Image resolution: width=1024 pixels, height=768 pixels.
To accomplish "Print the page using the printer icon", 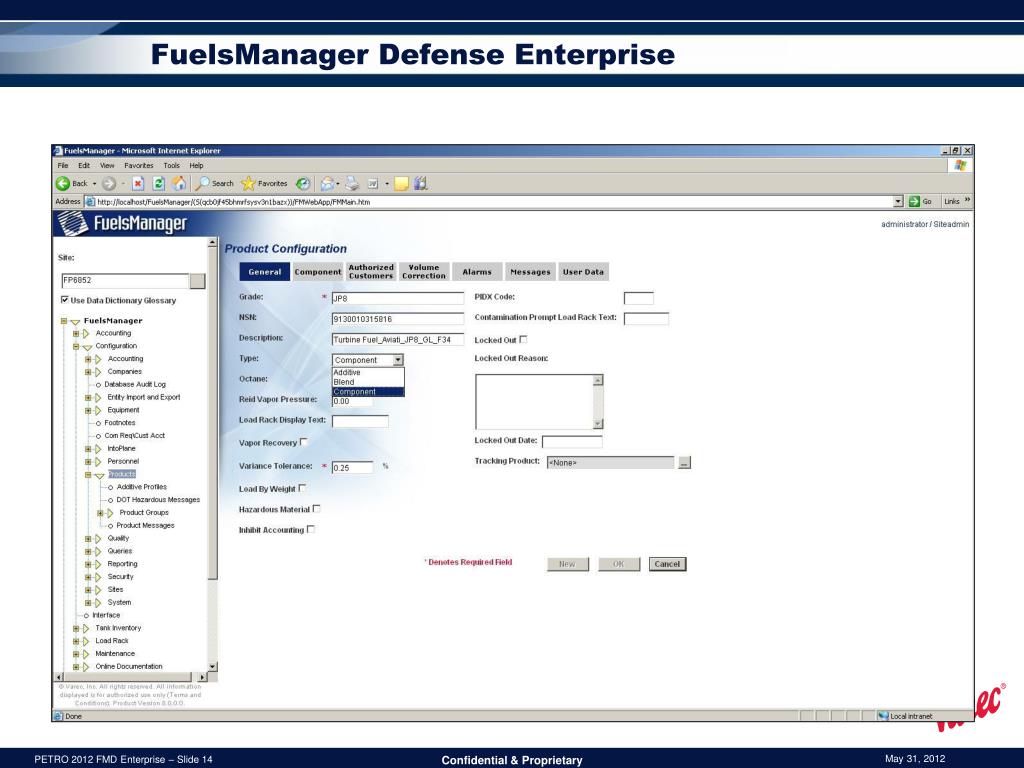I will [352, 184].
